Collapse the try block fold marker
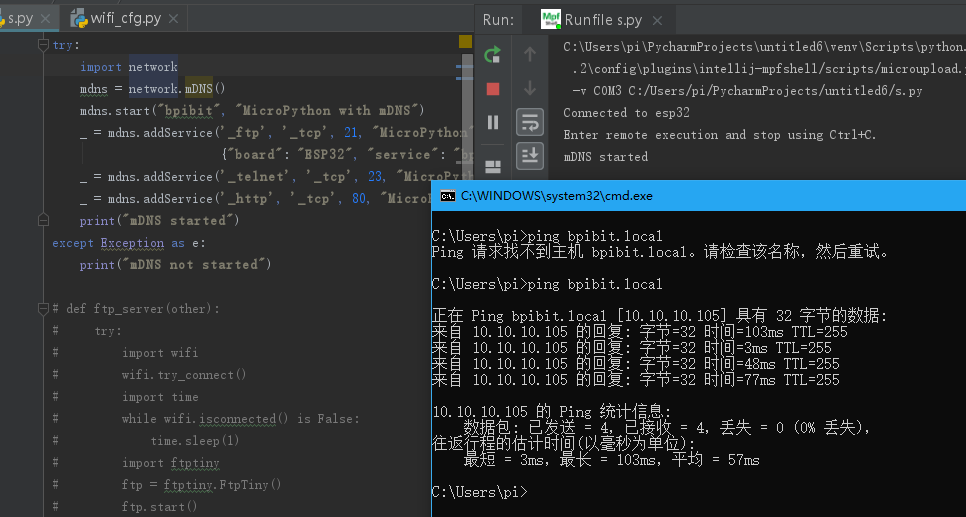Image resolution: width=966 pixels, height=517 pixels. pyautogui.click(x=42, y=45)
